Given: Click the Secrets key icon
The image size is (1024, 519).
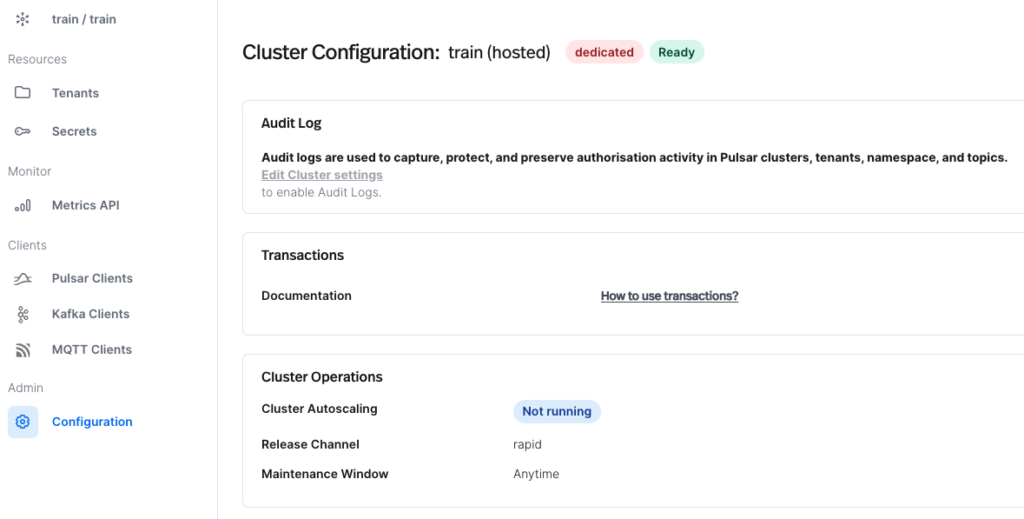Looking at the screenshot, I should pos(23,131).
